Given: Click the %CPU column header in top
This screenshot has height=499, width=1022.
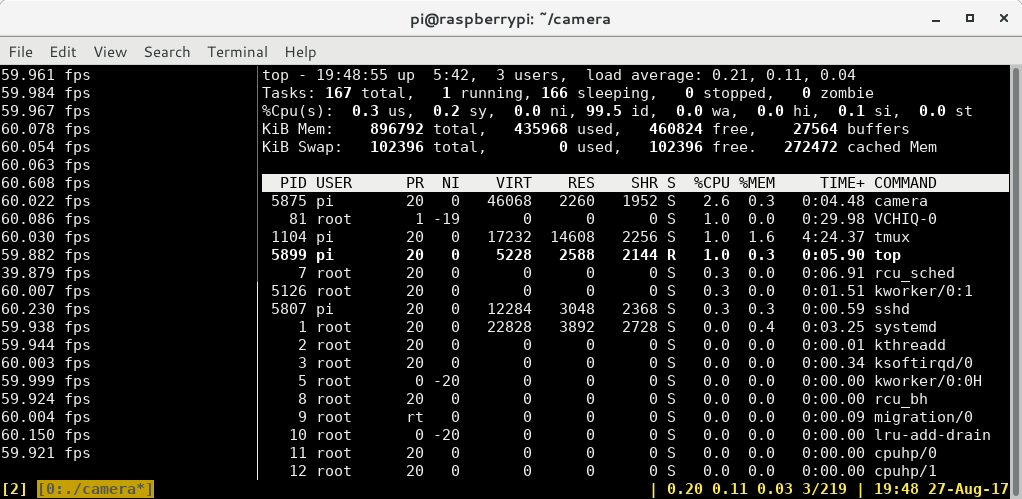Looking at the screenshot, I should coord(711,183).
